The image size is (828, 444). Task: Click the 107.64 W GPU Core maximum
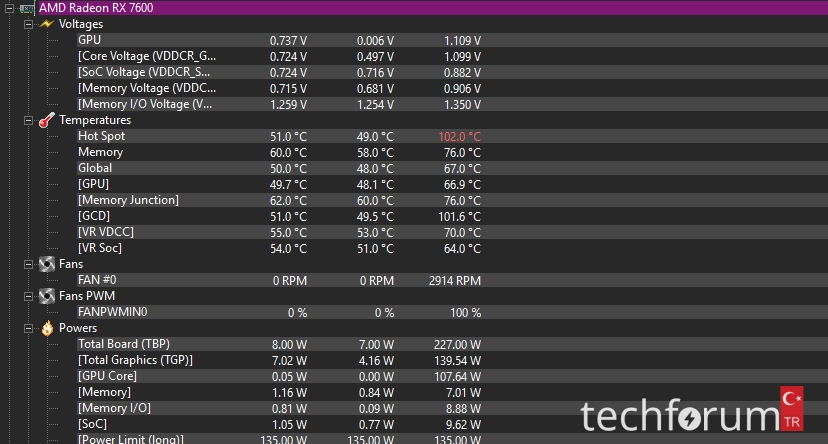click(x=457, y=376)
